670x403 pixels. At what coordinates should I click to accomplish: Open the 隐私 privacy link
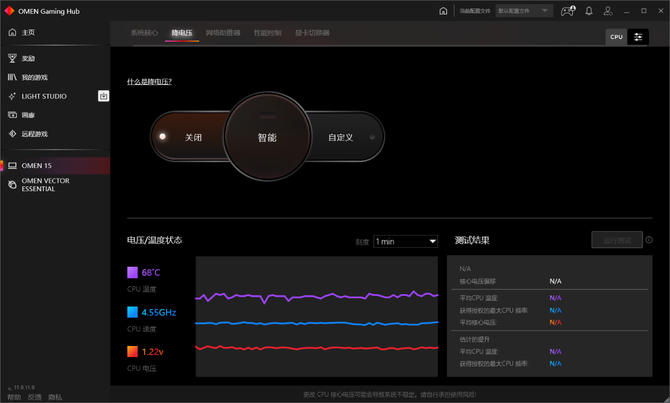click(55, 397)
